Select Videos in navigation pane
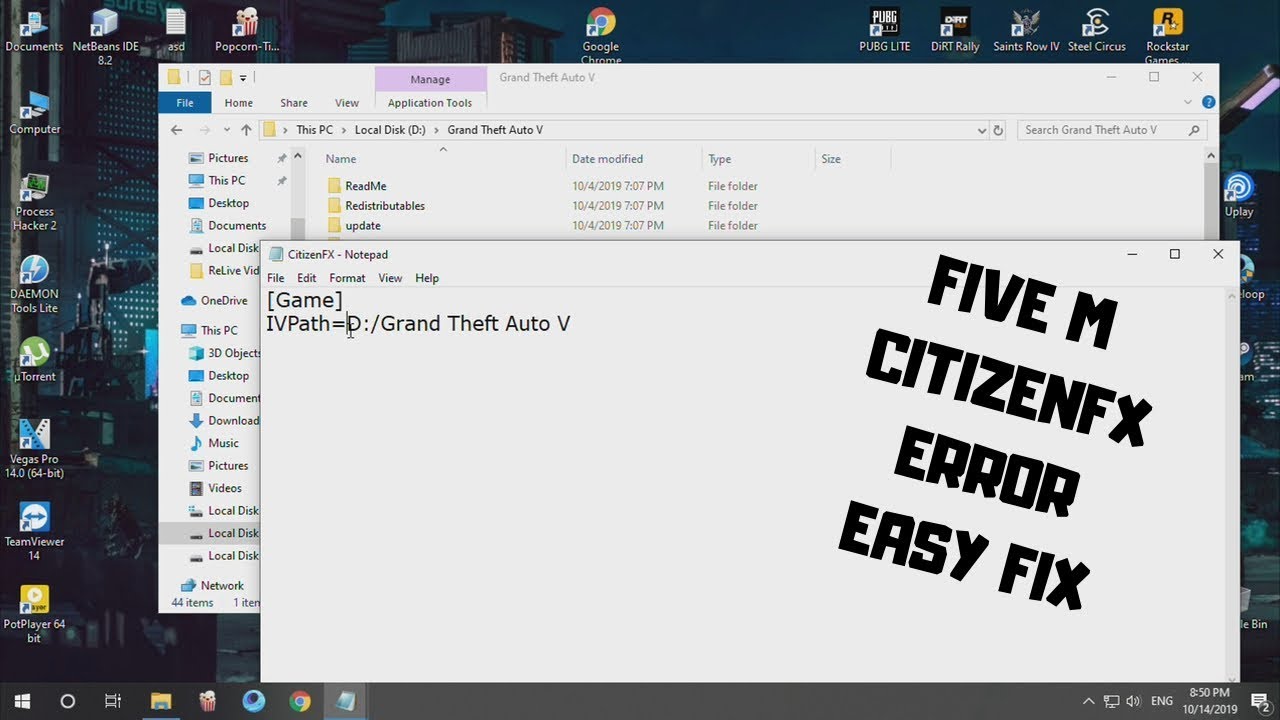1280x720 pixels. tap(225, 488)
